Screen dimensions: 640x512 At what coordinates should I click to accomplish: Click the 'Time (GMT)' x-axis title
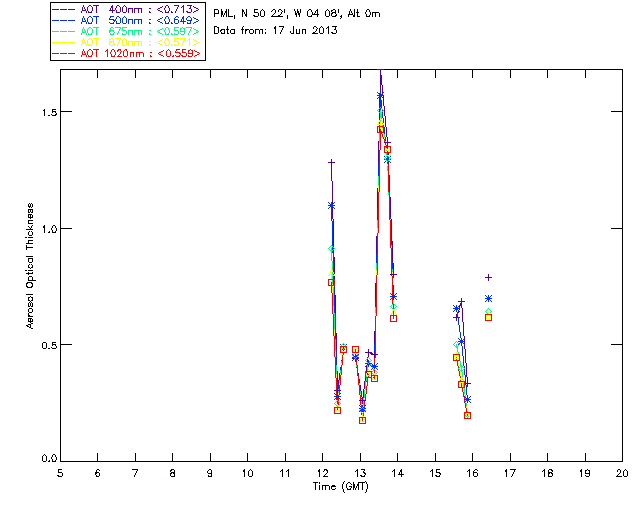point(341,487)
